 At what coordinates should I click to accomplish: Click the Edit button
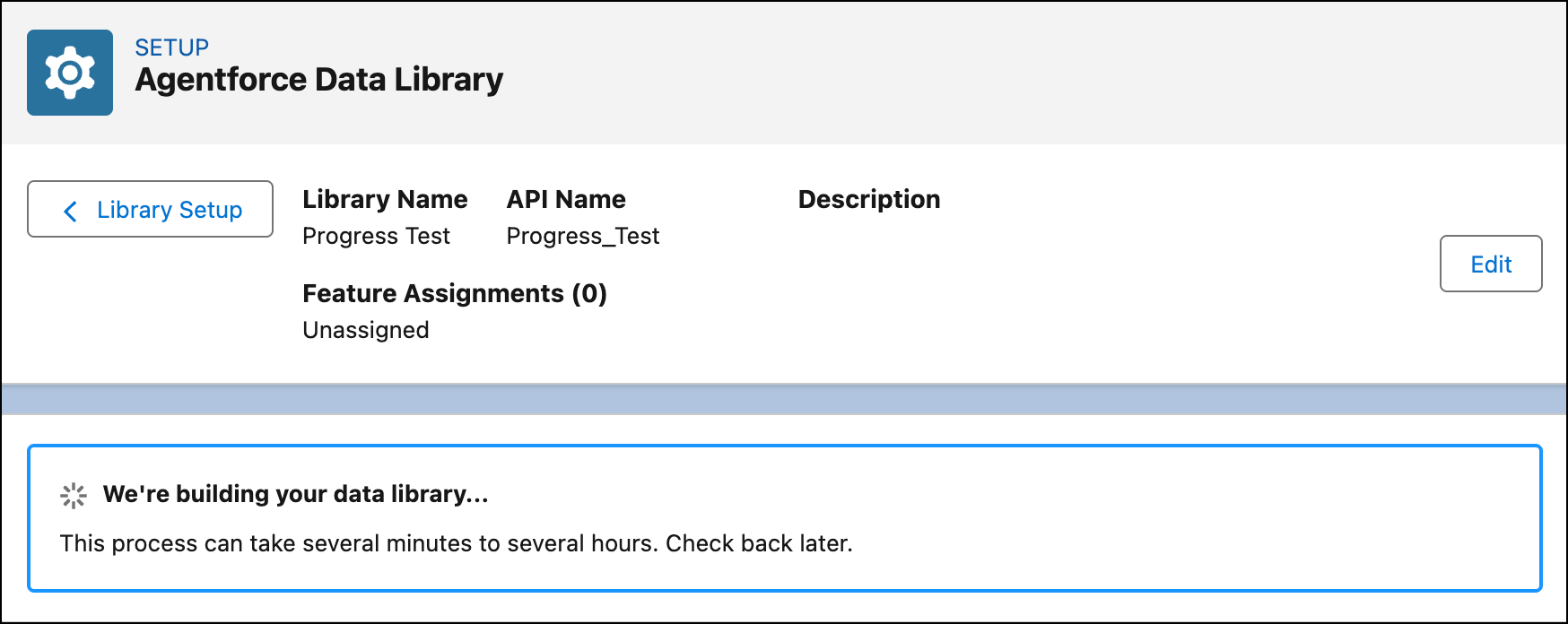1491,264
